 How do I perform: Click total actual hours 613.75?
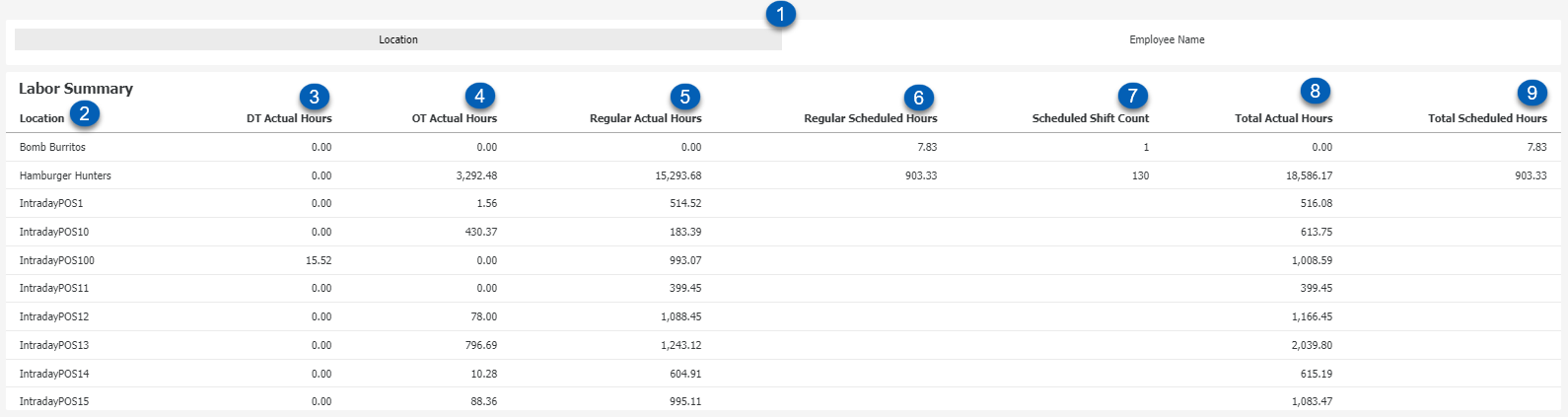(1317, 232)
